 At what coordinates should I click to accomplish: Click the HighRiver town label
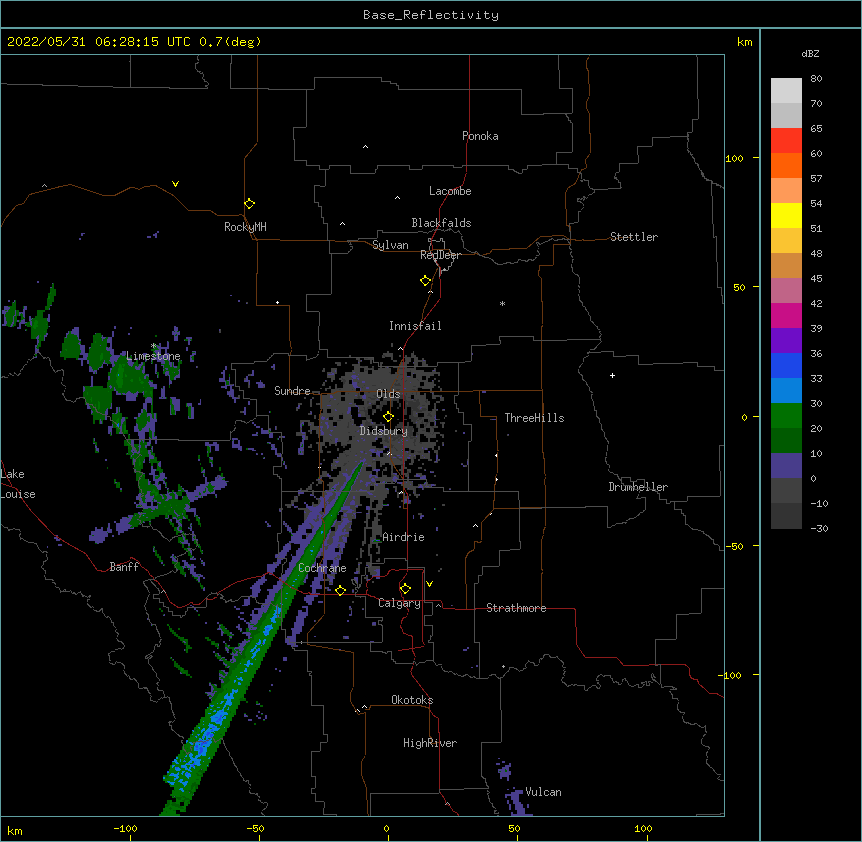(x=430, y=743)
